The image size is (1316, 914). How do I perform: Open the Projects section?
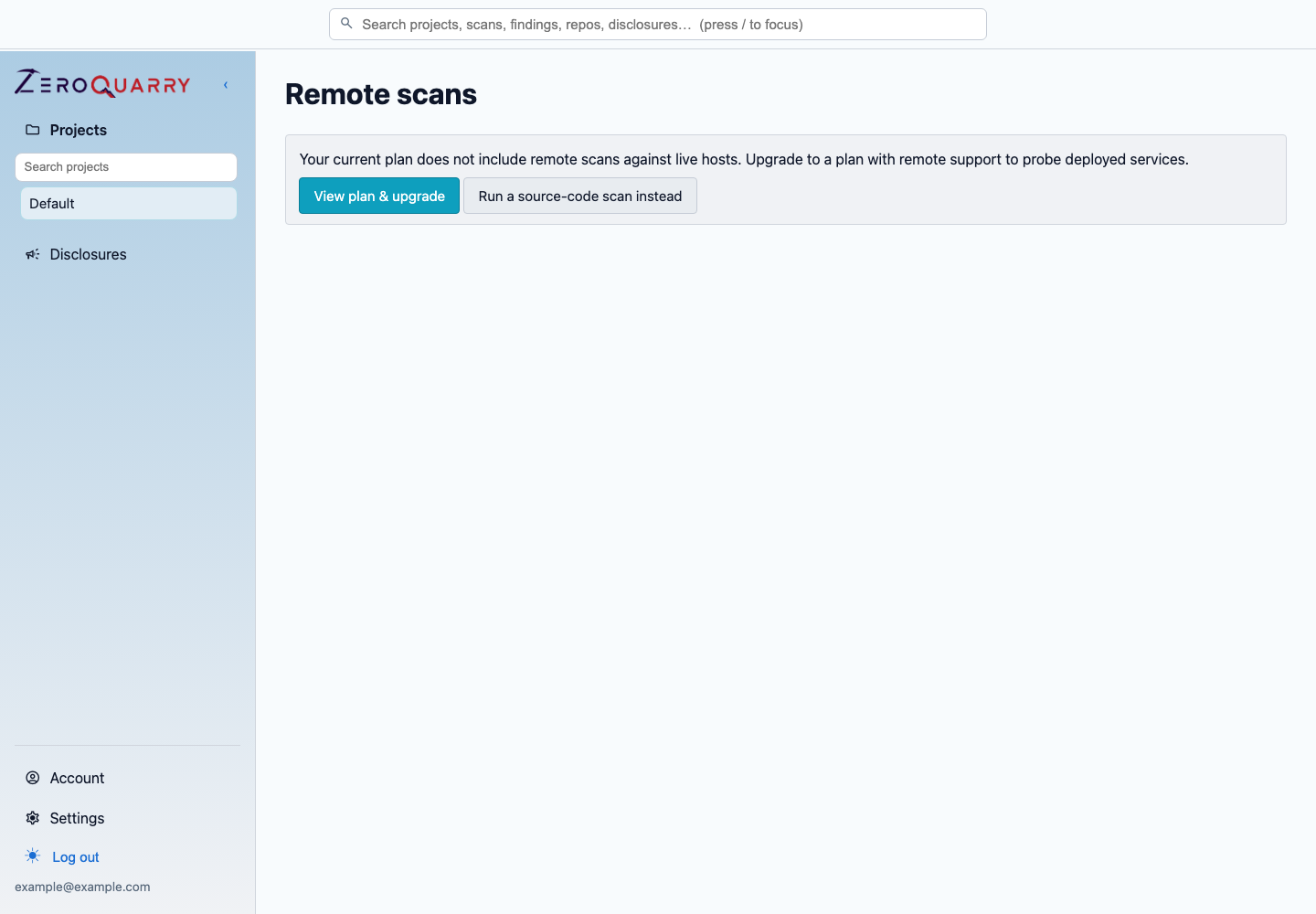pyautogui.click(x=78, y=130)
